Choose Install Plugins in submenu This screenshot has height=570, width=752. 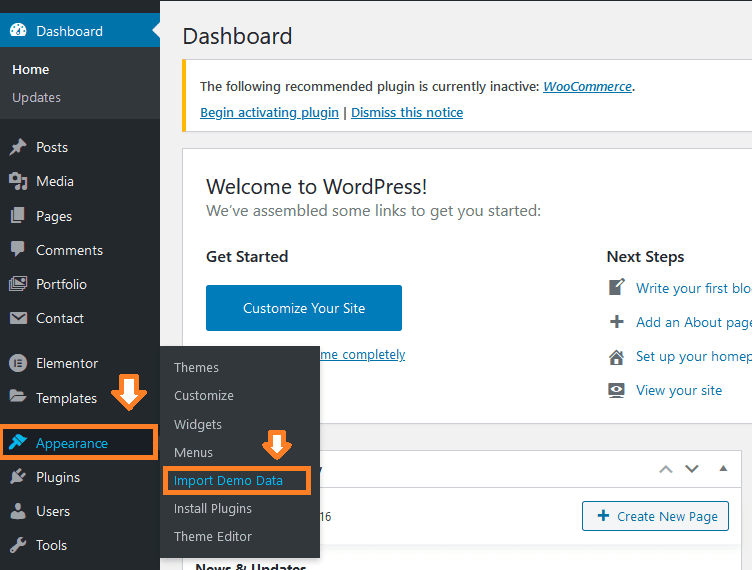click(x=212, y=509)
